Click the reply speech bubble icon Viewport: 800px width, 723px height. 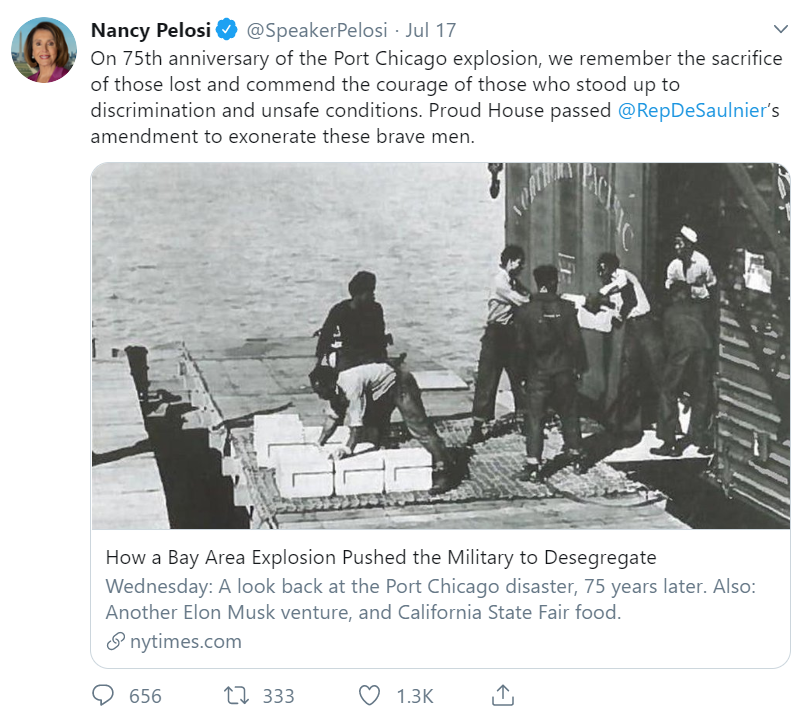[104, 695]
